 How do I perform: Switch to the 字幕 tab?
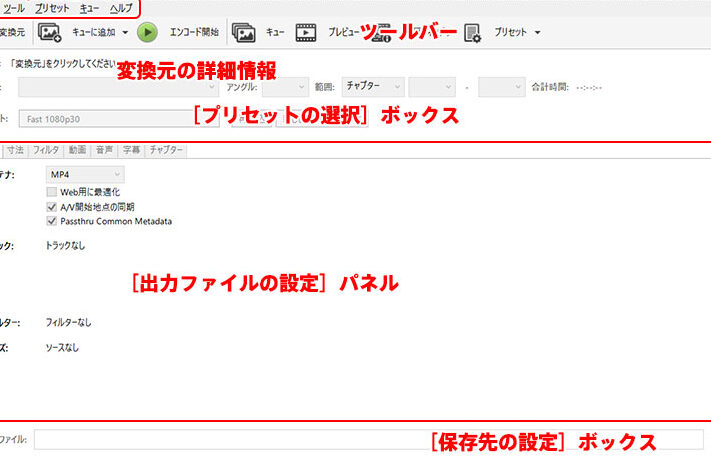[x=131, y=150]
